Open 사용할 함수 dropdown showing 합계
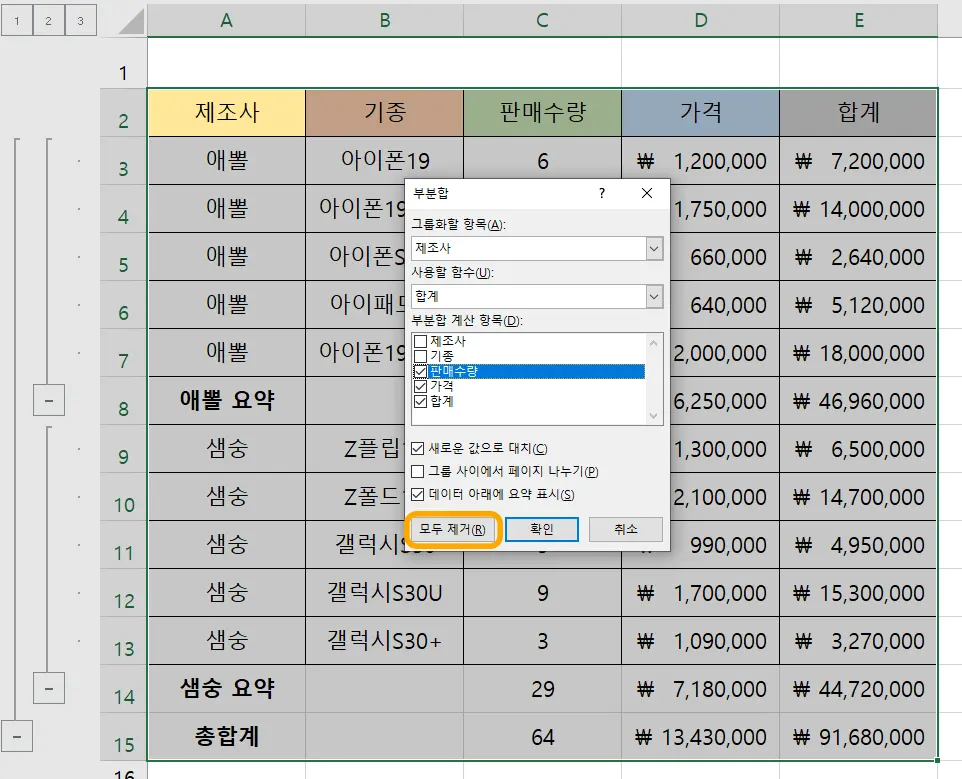This screenshot has height=779, width=962. pyautogui.click(x=654, y=296)
